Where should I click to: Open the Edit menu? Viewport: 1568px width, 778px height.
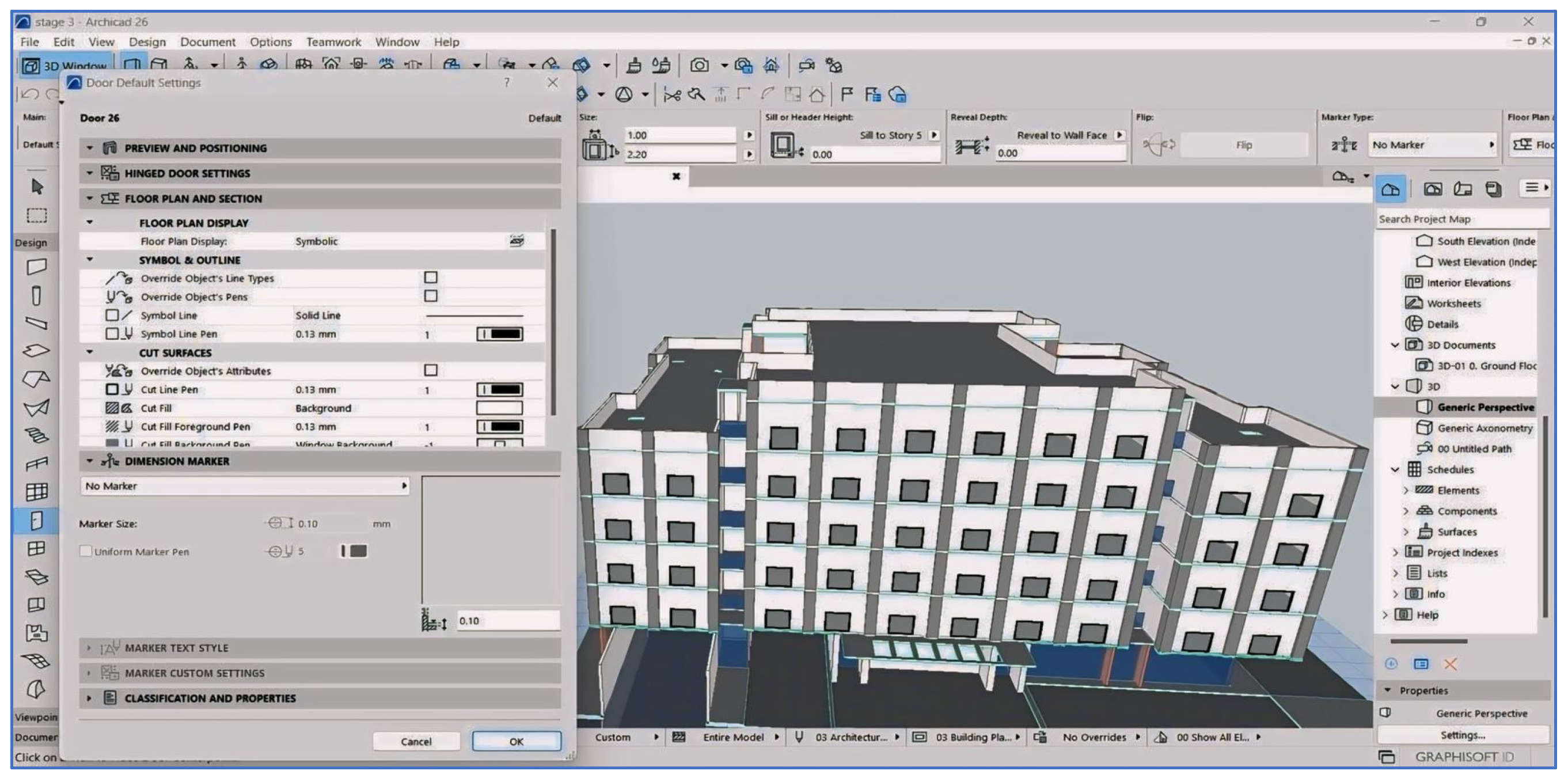[x=64, y=42]
